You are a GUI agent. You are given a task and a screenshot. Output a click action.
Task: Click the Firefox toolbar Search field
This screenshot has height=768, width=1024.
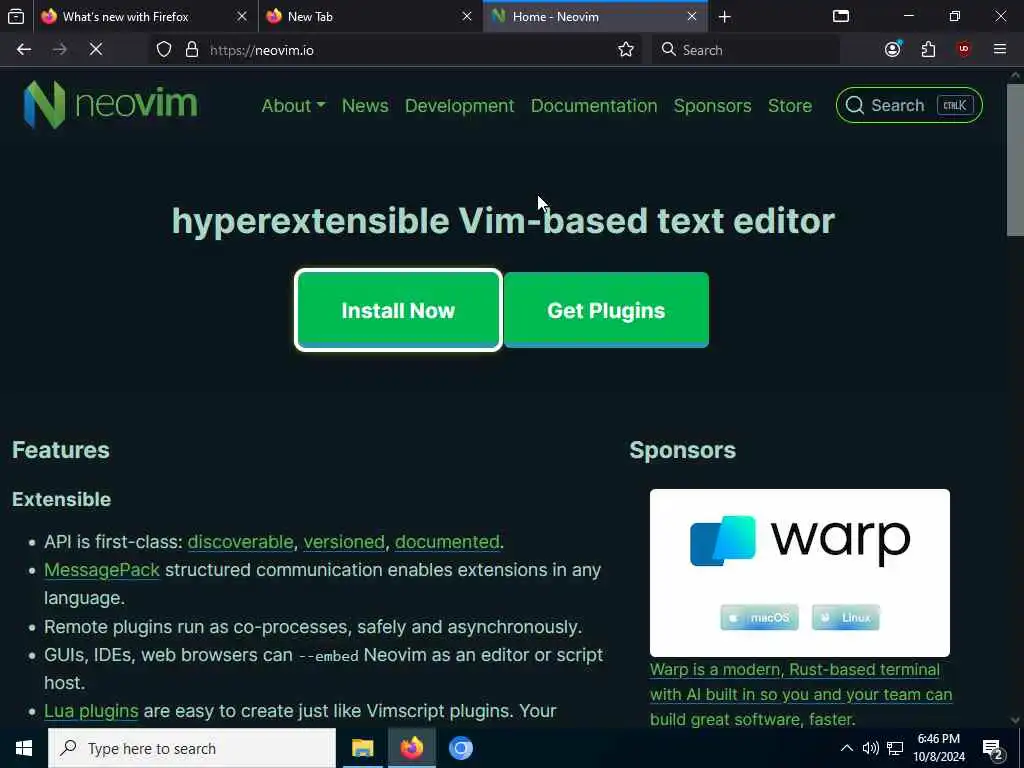[x=744, y=50]
